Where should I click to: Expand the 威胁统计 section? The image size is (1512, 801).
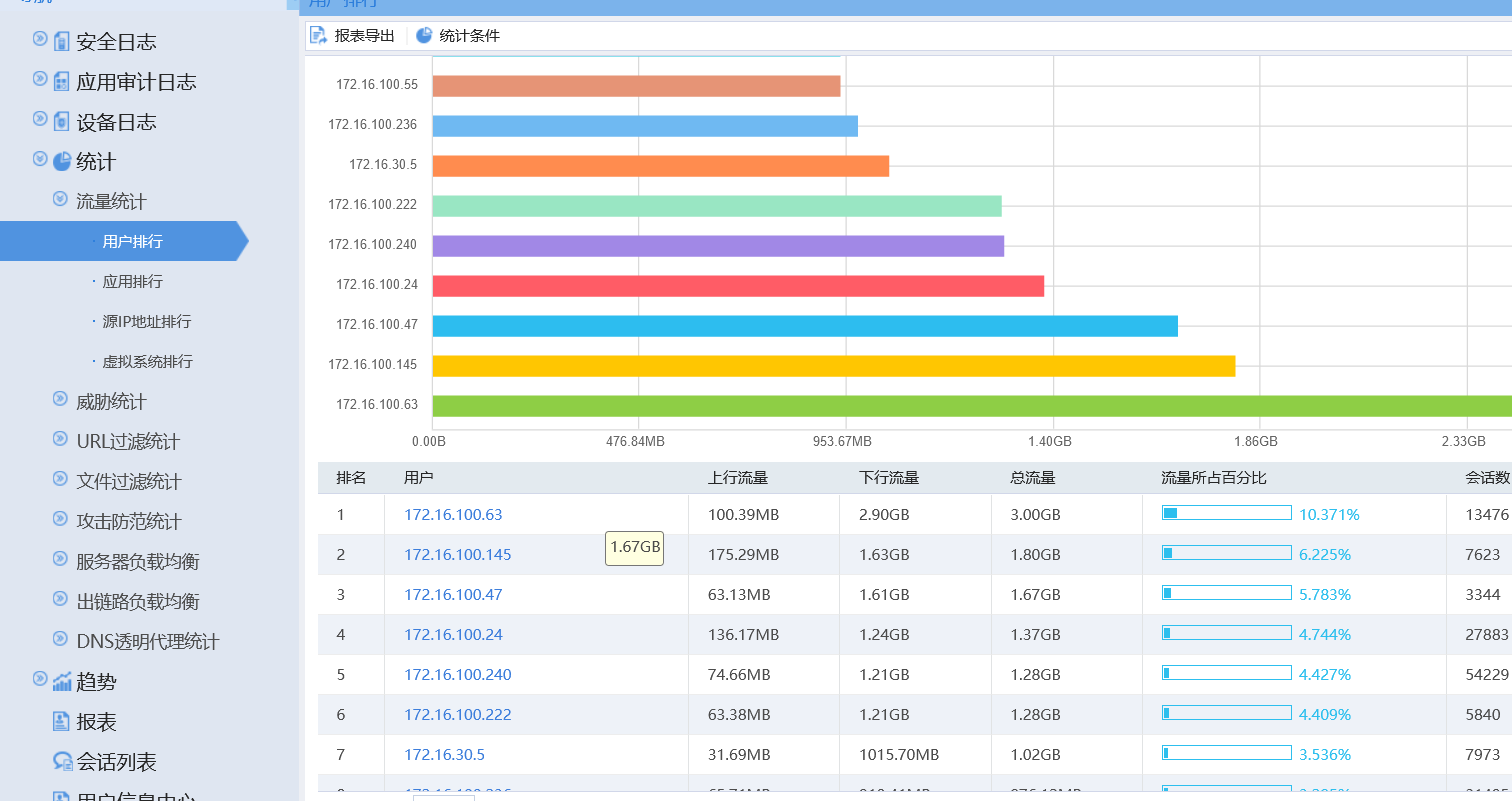coord(60,400)
